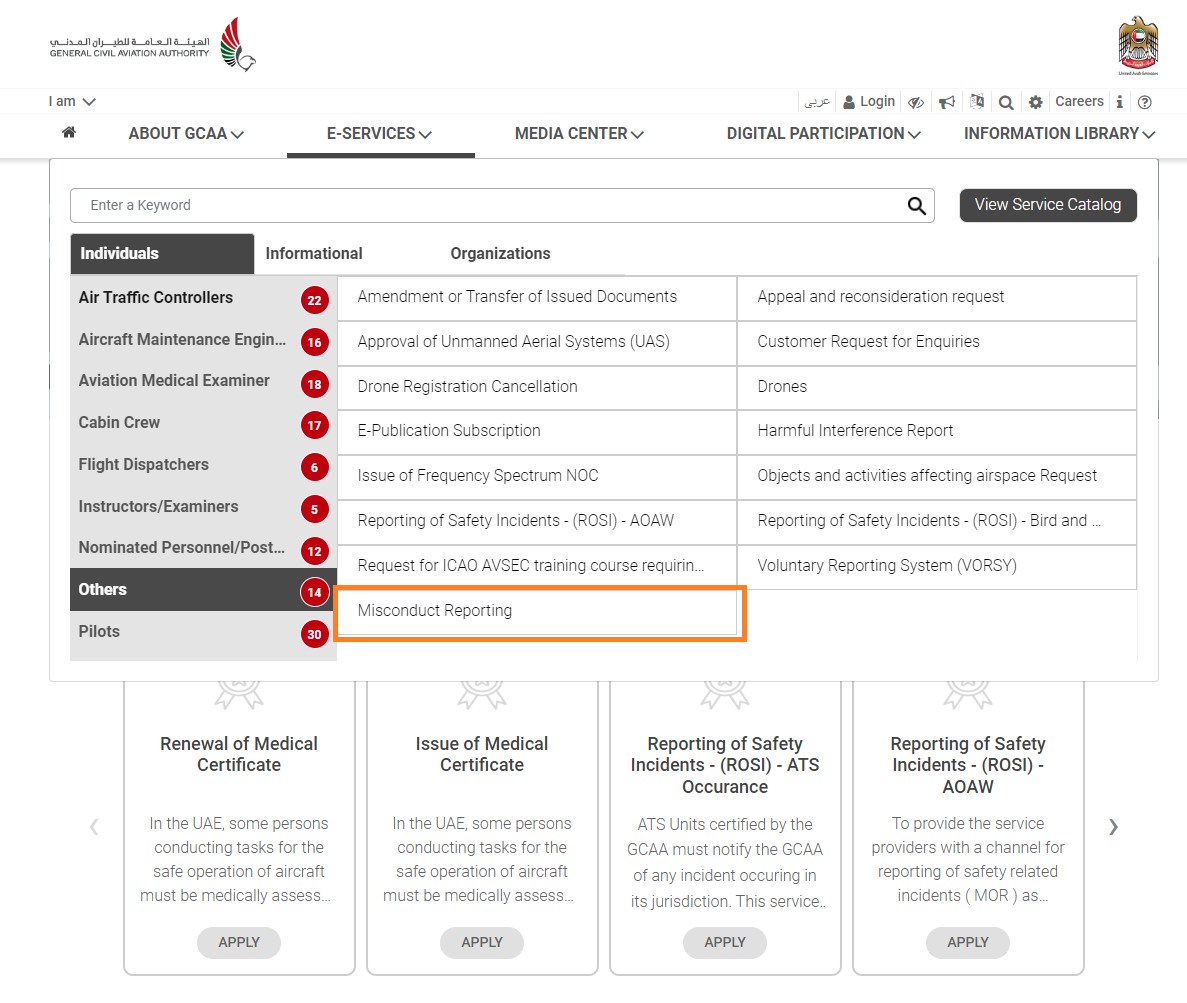Open the Login link

(x=869, y=101)
